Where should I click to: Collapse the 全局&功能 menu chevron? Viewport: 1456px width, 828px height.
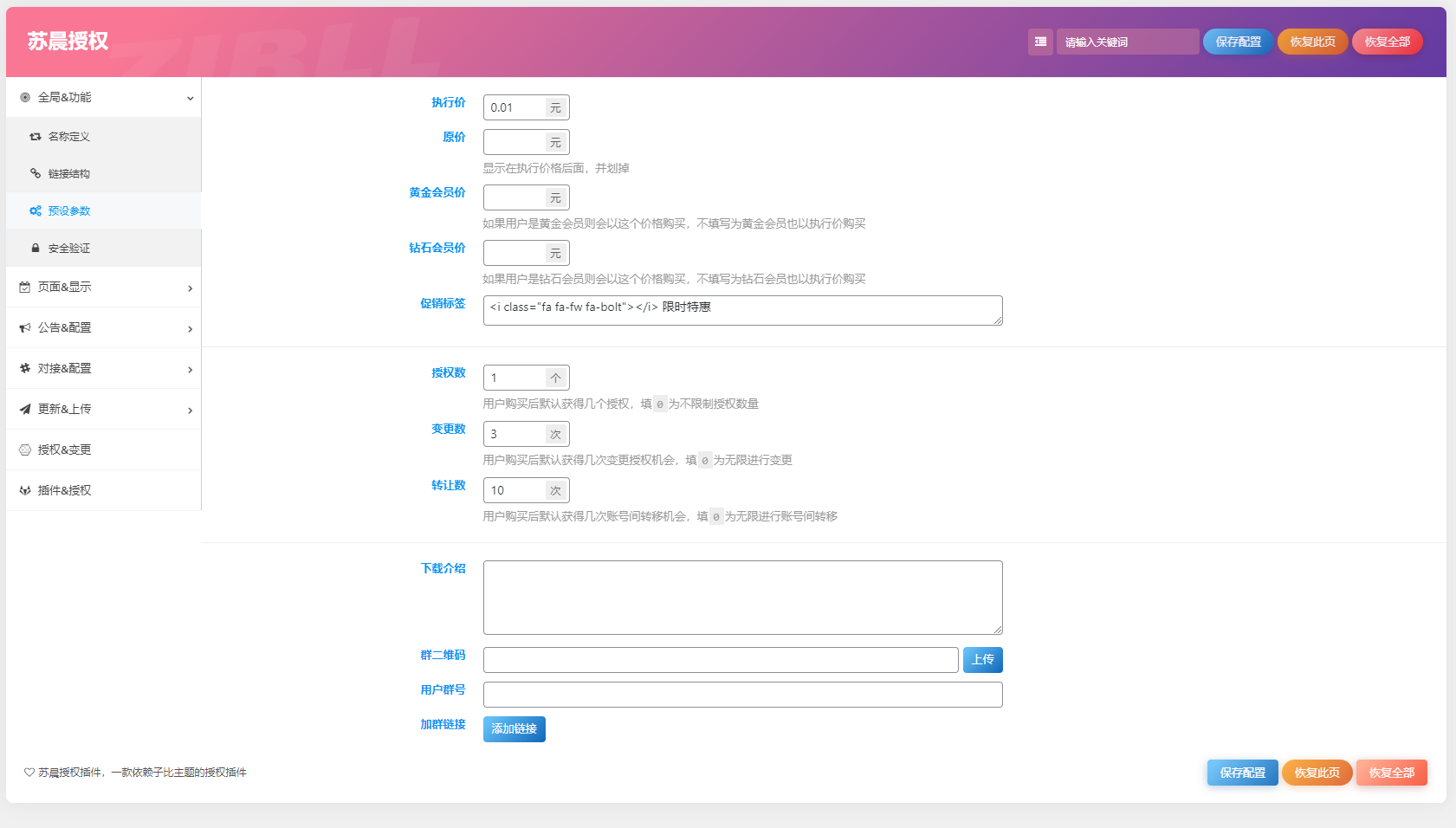tap(190, 99)
